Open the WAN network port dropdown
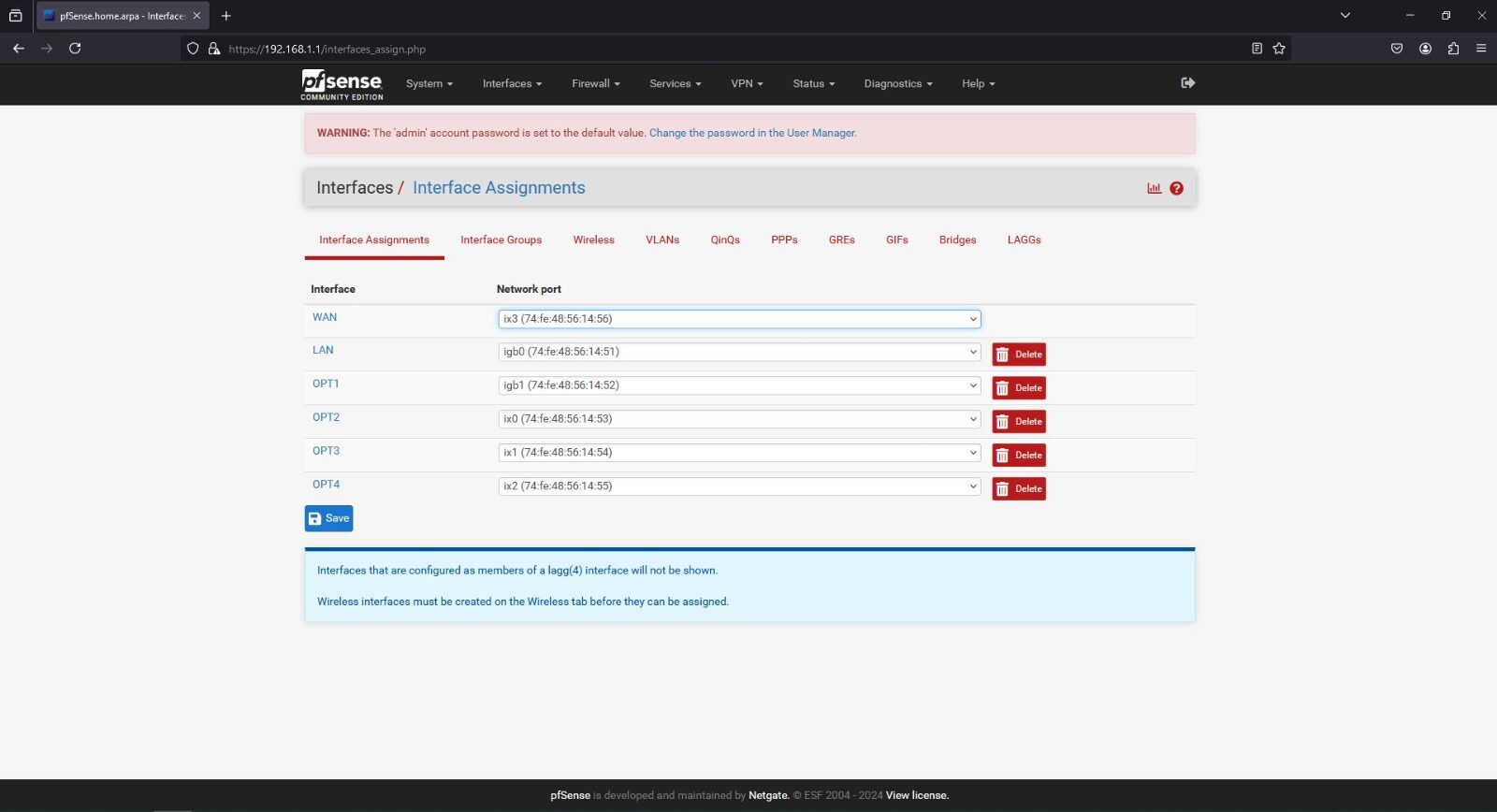The width and height of the screenshot is (1497, 812). point(739,319)
